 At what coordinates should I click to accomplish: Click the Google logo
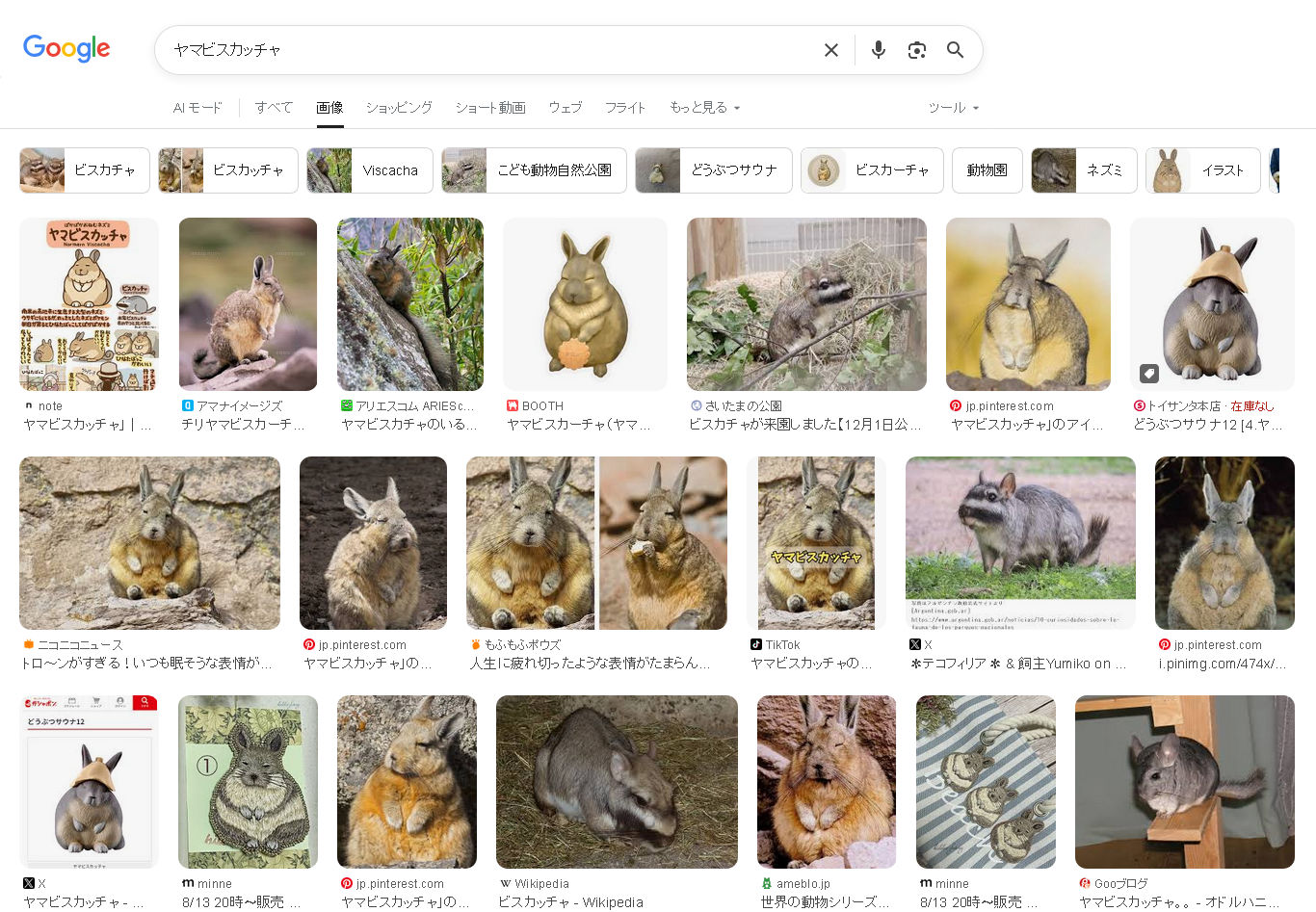pyautogui.click(x=66, y=48)
